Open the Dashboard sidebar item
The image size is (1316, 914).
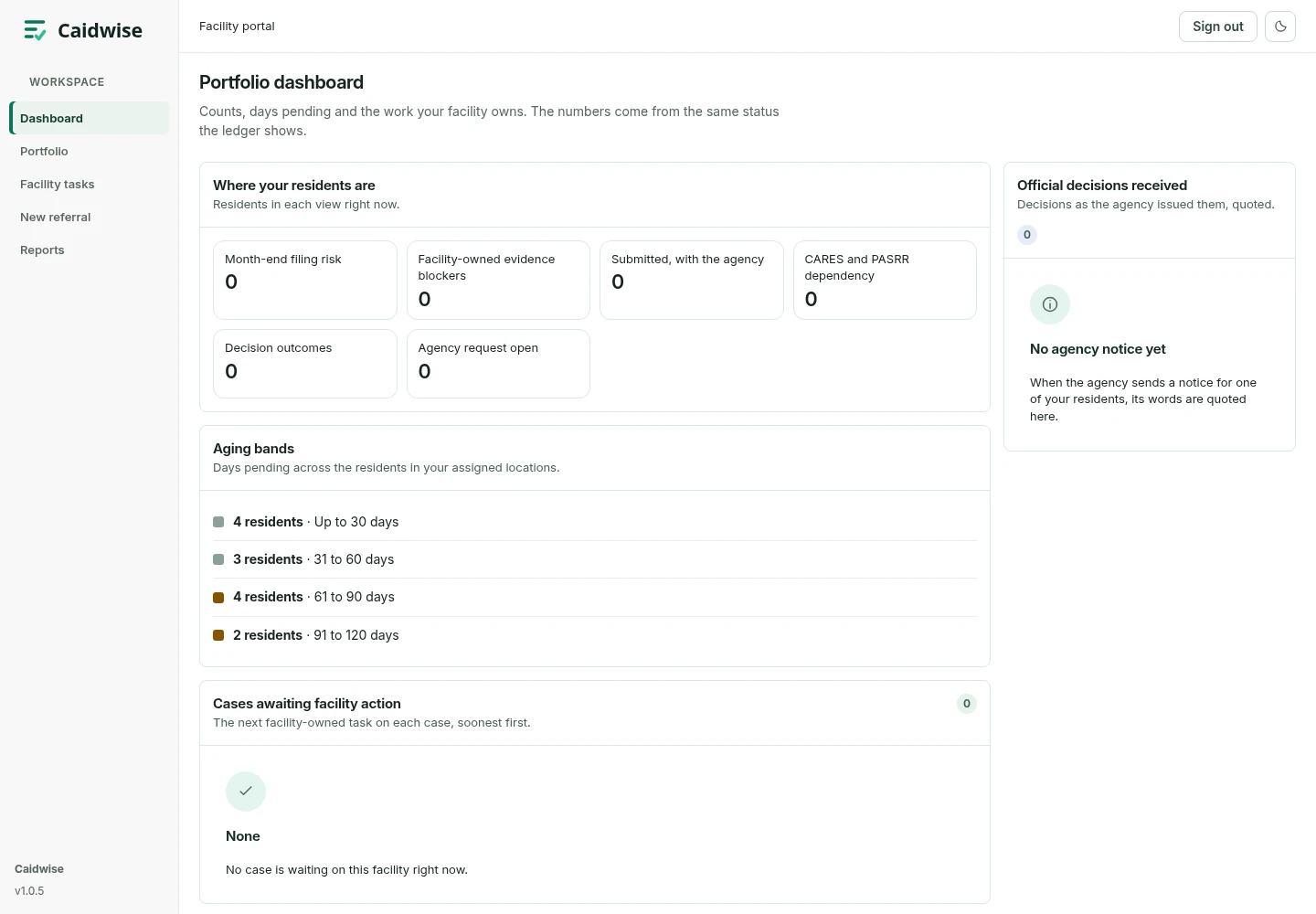click(90, 118)
